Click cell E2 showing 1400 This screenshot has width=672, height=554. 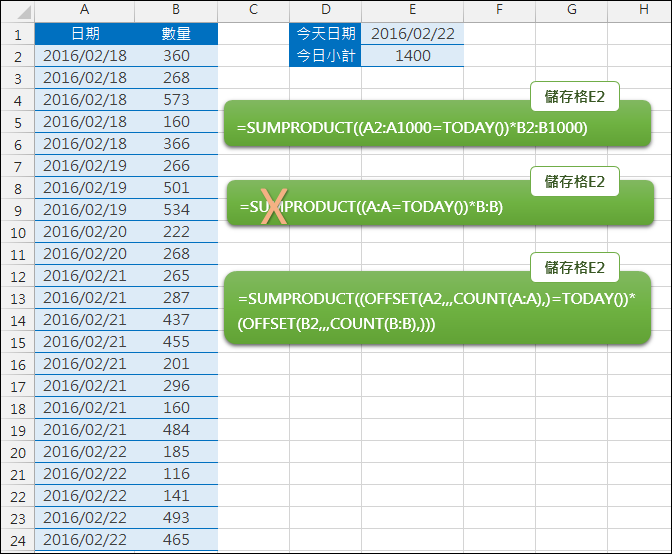pos(412,56)
